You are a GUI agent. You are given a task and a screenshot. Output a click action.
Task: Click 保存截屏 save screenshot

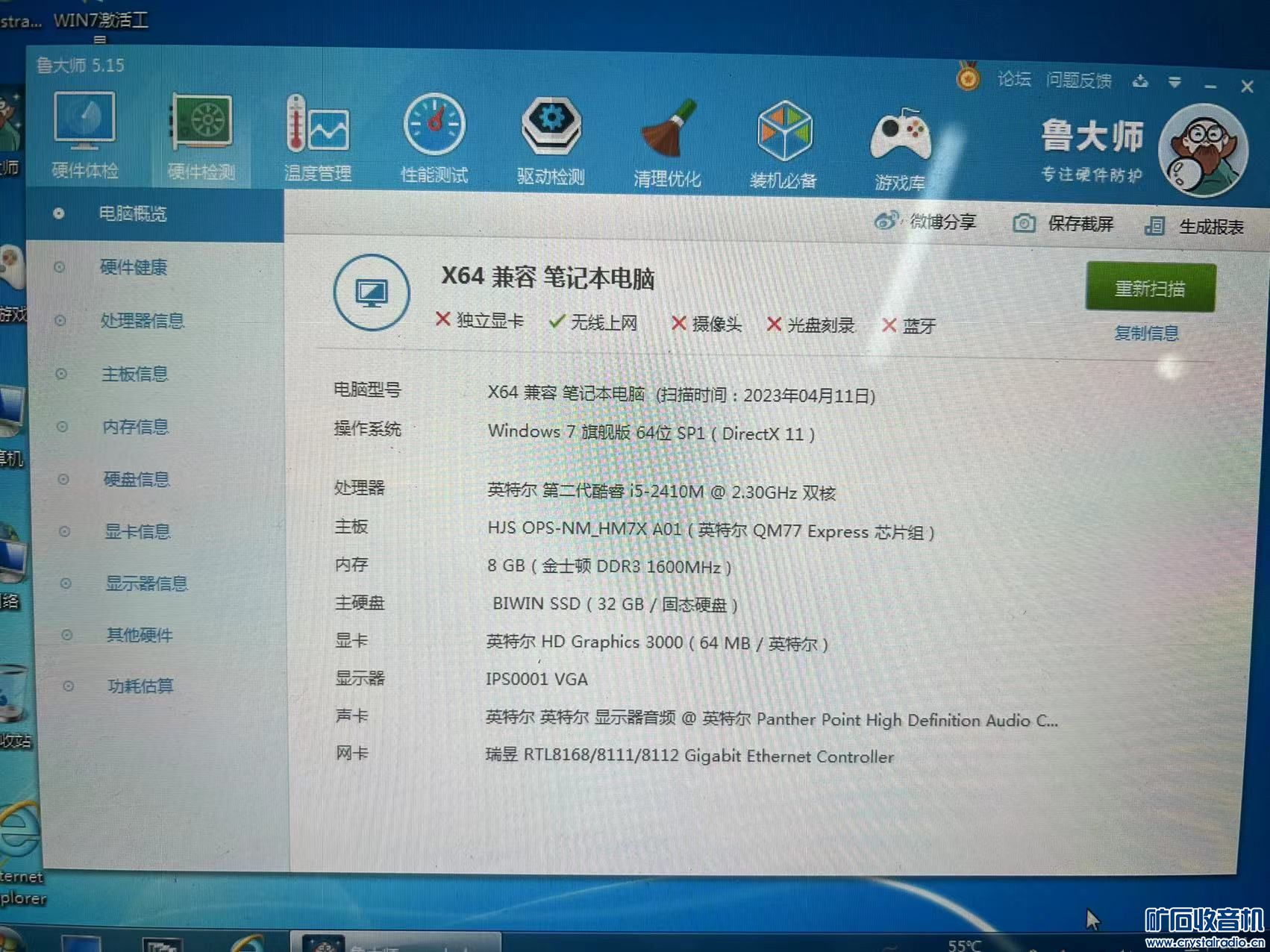[1063, 224]
